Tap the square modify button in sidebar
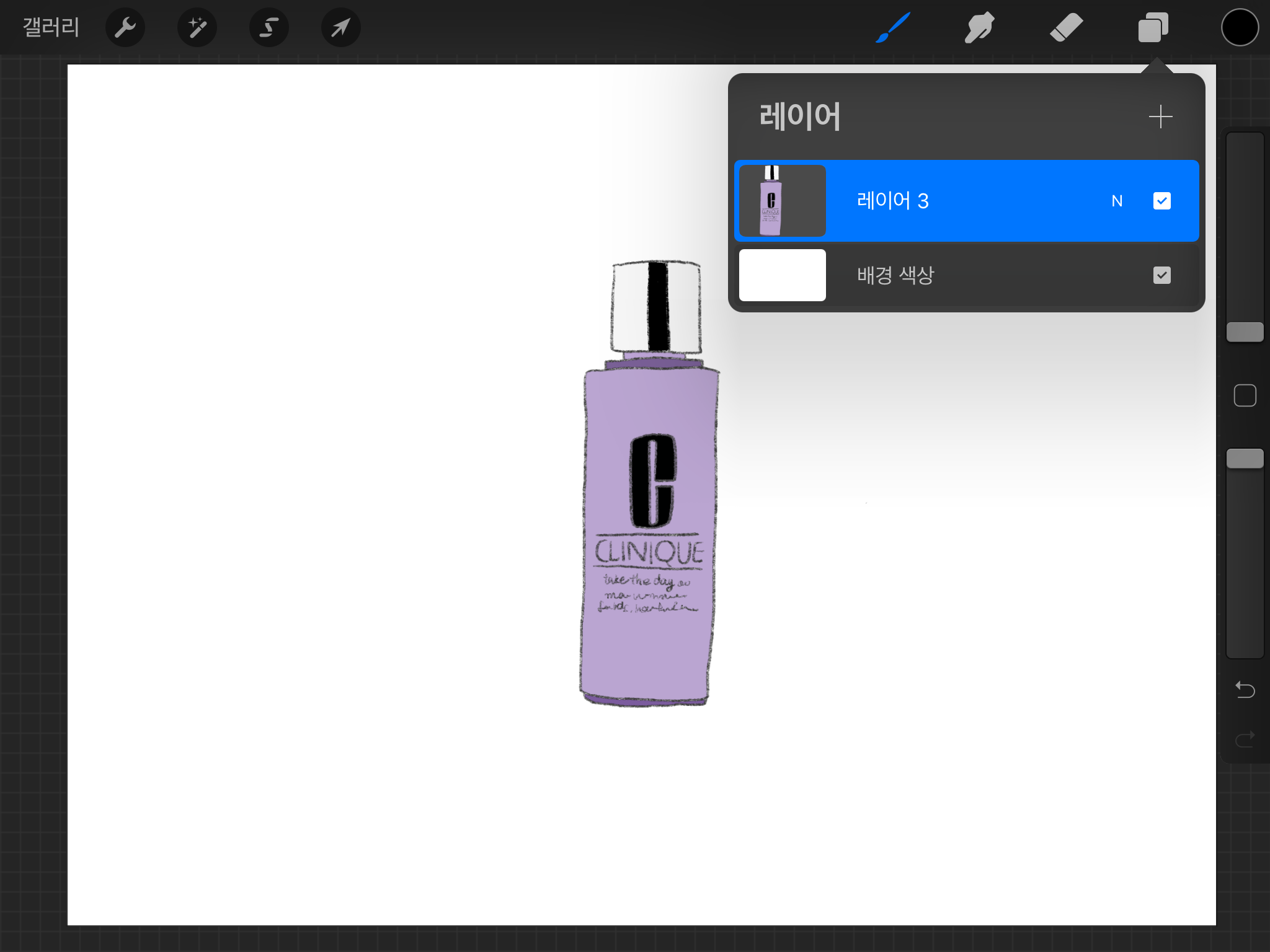 tap(1245, 395)
